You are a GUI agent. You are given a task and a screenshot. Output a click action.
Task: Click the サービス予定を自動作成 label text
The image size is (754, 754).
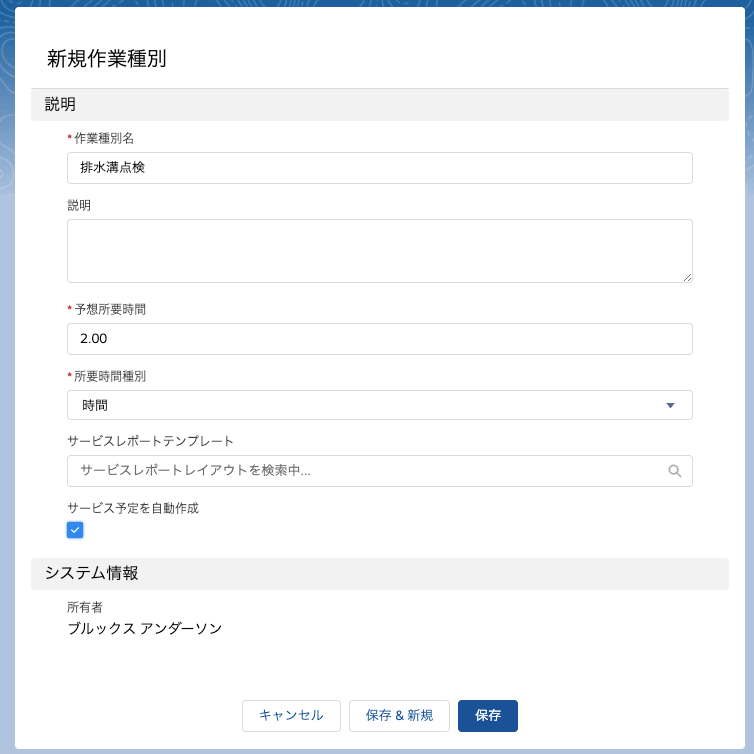tap(133, 508)
